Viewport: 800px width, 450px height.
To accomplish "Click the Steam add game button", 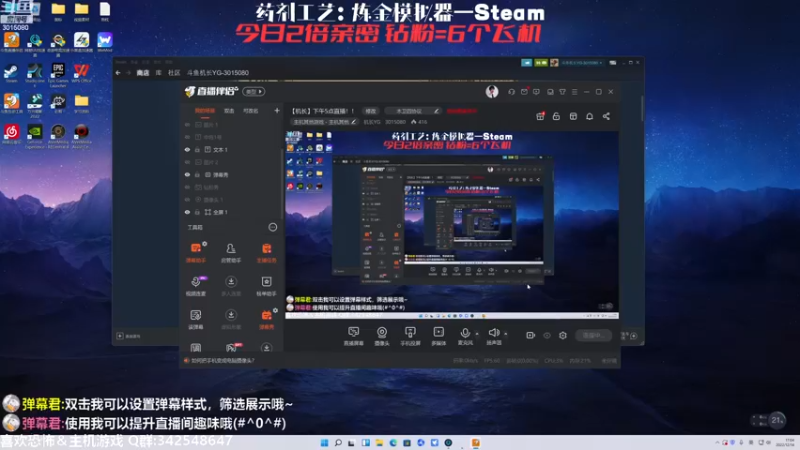I will pos(129,336).
